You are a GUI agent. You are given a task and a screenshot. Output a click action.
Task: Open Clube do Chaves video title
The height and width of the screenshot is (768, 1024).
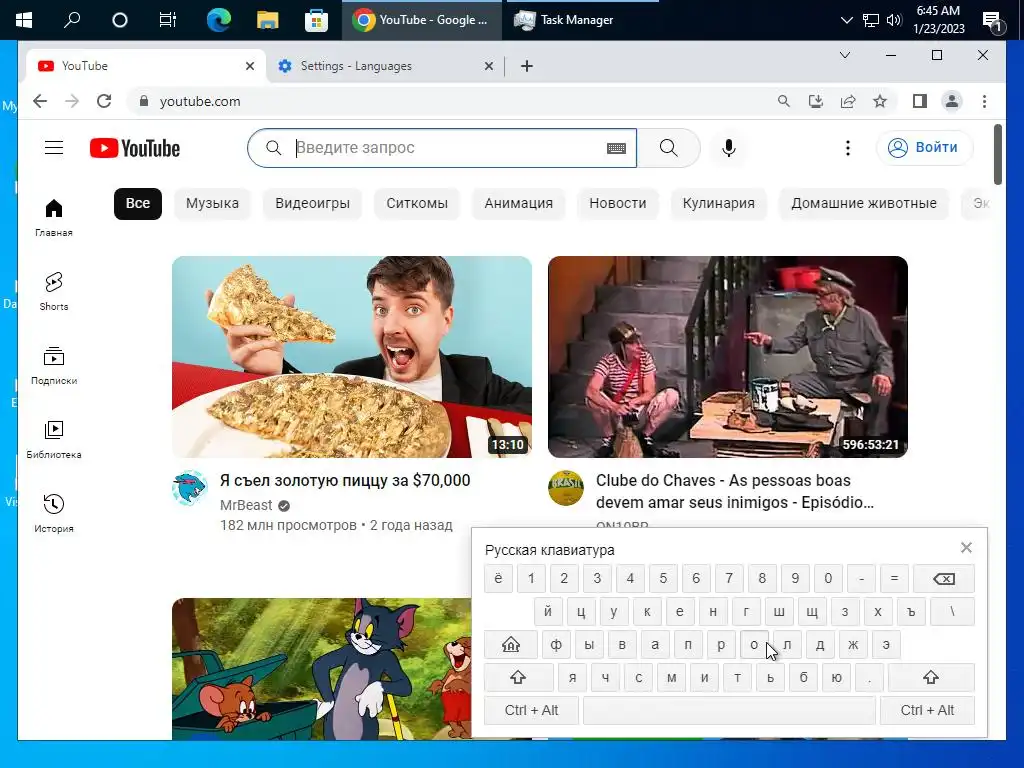[x=735, y=492]
